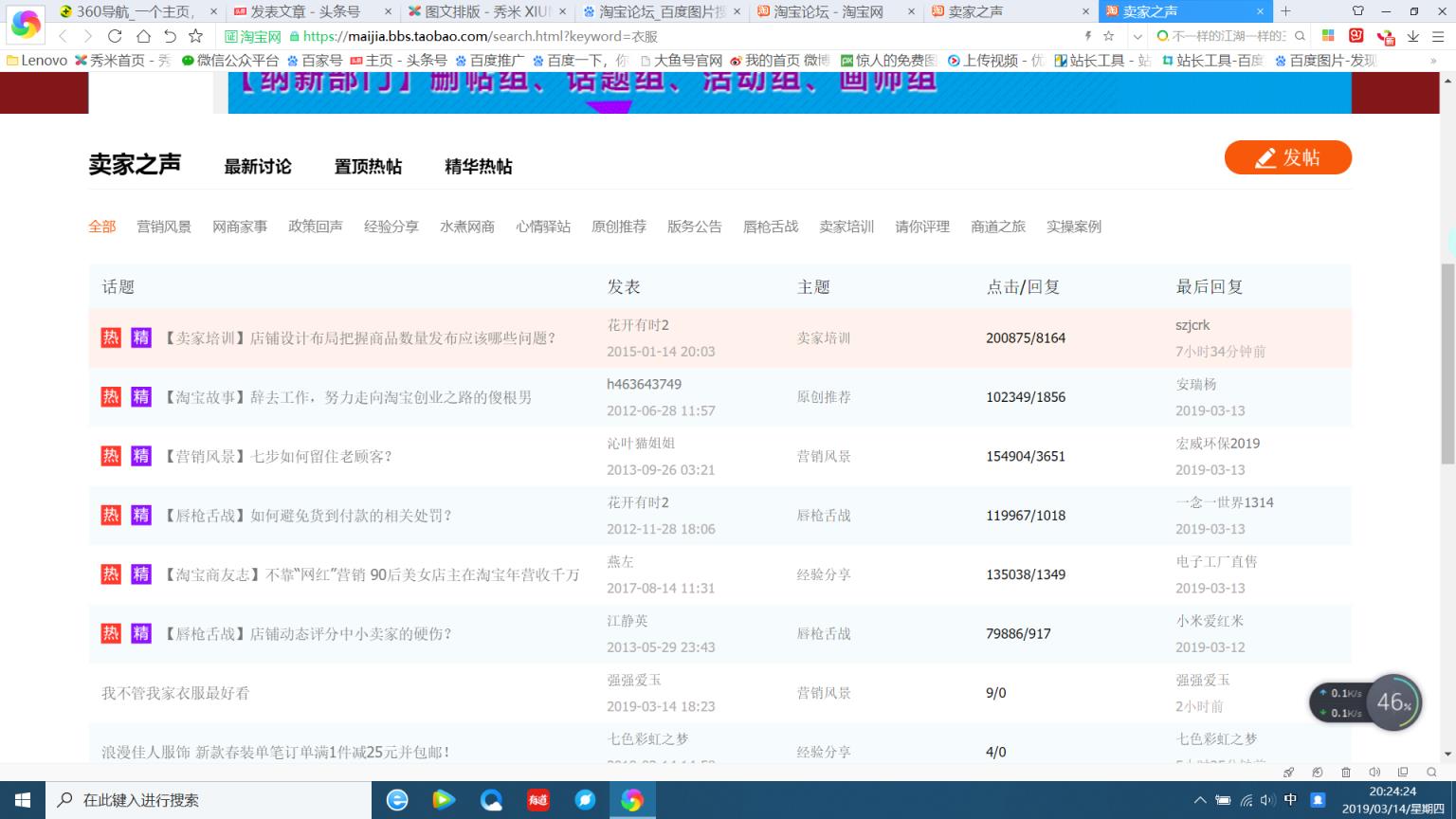Open downloads arrow icon in toolbar
Viewport: 1456px width, 819px height.
(1413, 36)
